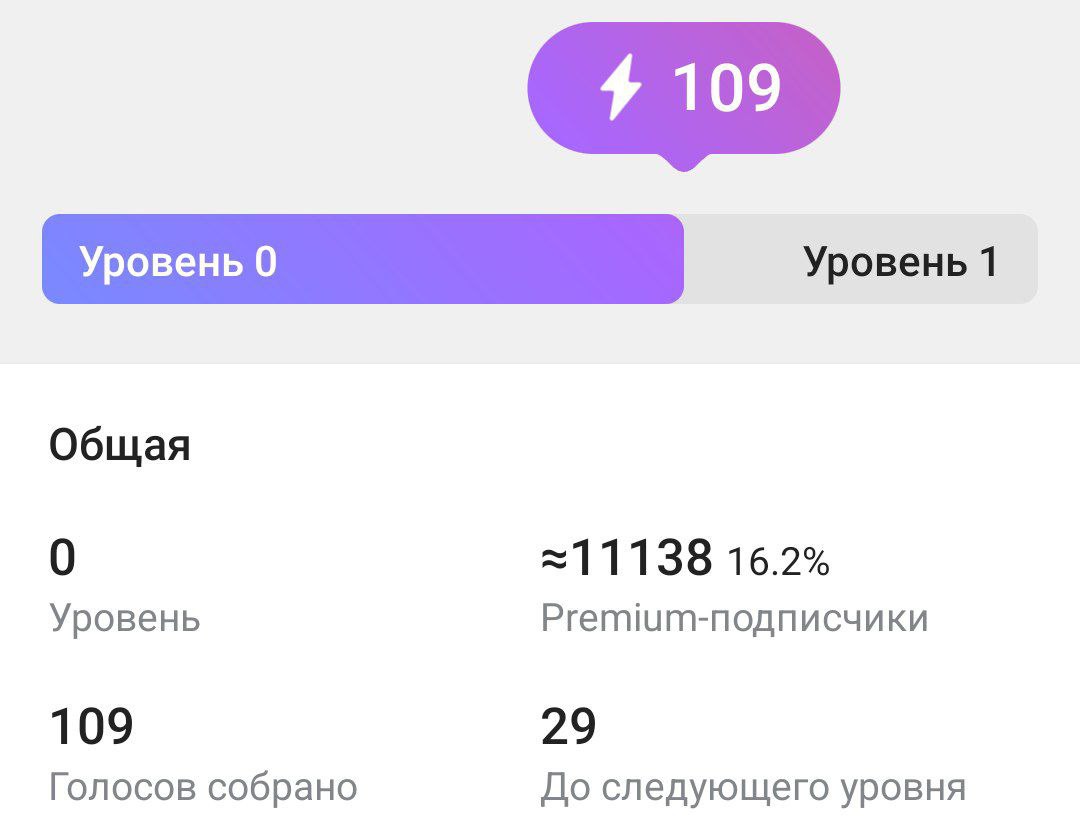This screenshot has width=1080, height=838.
Task: Click the number 109 inside the badge
Action: [x=727, y=88]
